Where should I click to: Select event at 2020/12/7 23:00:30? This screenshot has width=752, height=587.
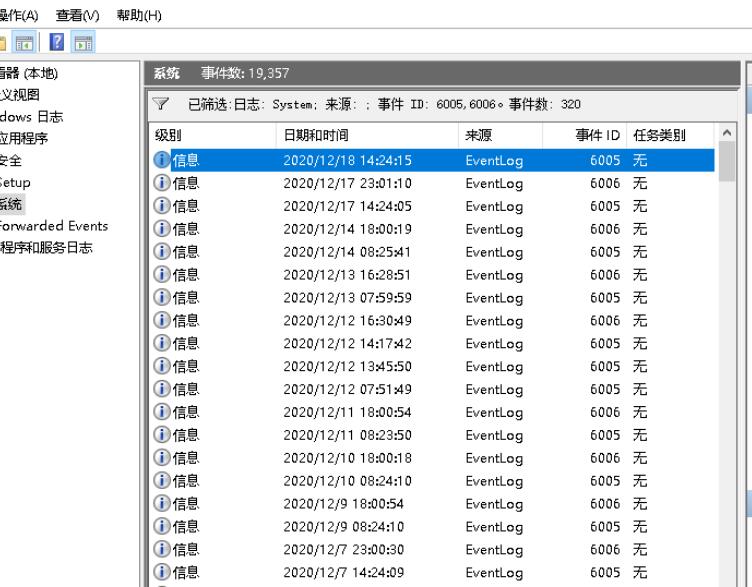[x=432, y=550]
